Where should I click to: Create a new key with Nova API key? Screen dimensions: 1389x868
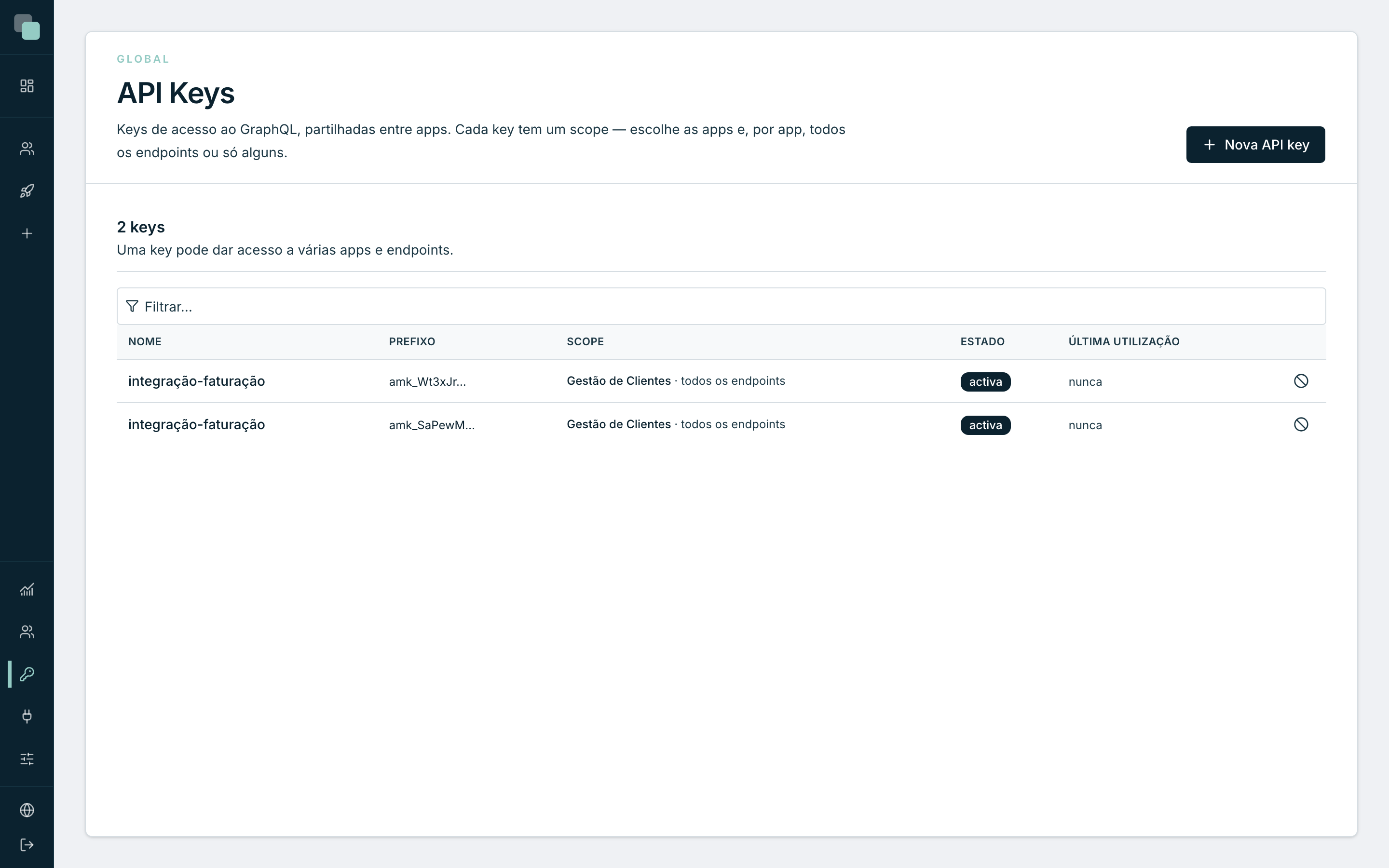(x=1255, y=145)
